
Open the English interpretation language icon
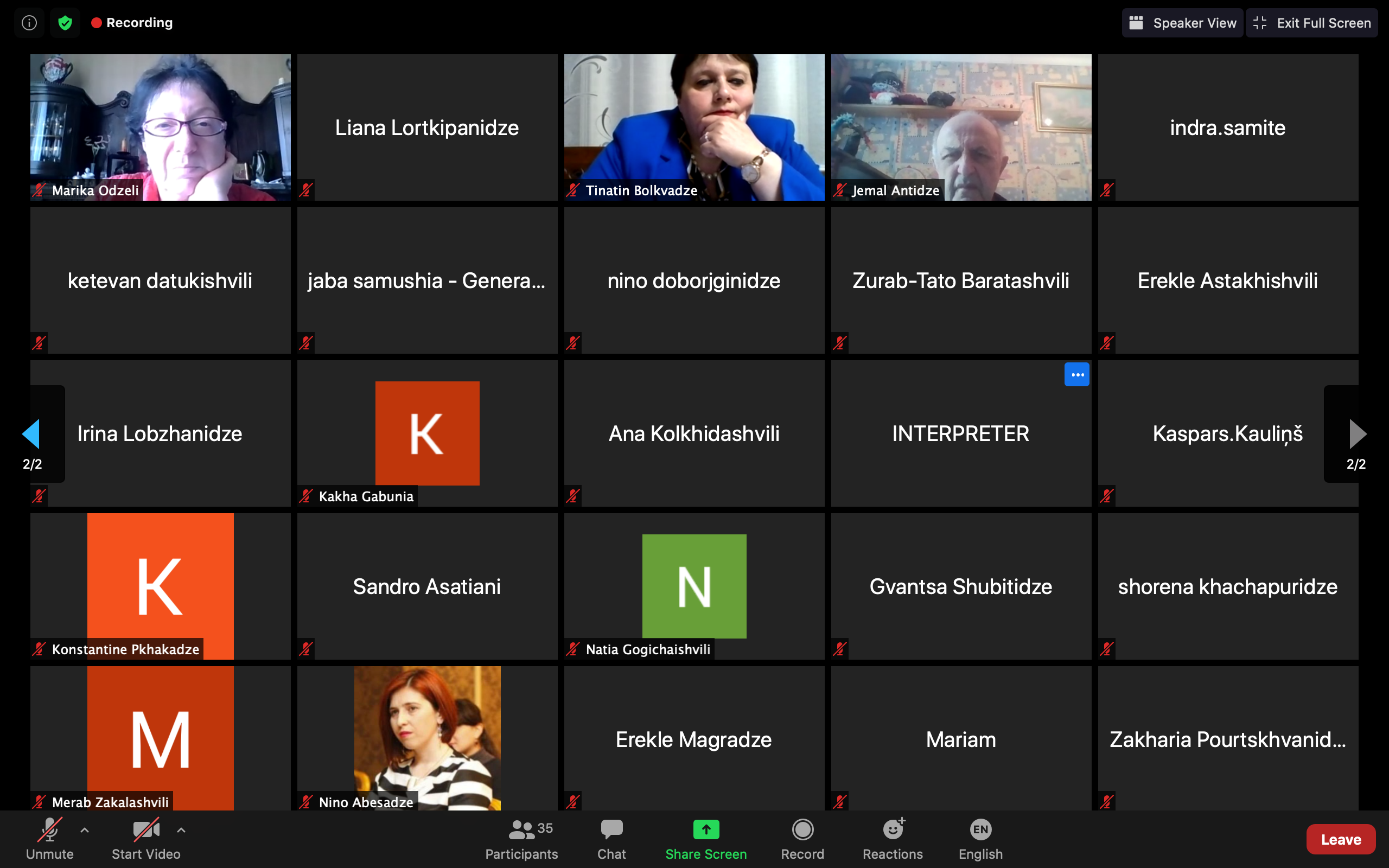(980, 829)
